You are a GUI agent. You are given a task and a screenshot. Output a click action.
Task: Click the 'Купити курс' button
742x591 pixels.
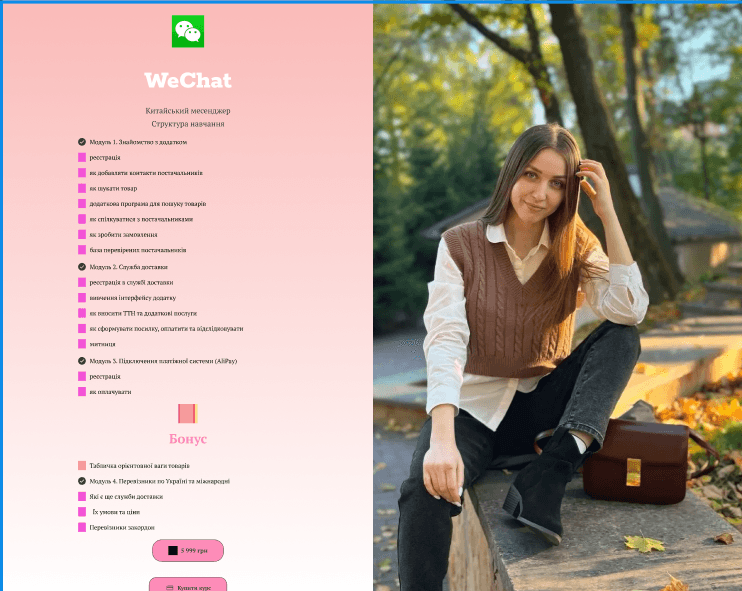188,584
